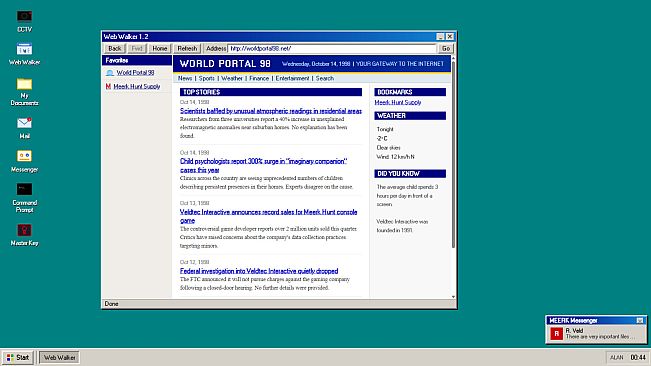The width and height of the screenshot is (651, 366).
Task: Click the Back button in Web Walker
Action: click(x=115, y=49)
